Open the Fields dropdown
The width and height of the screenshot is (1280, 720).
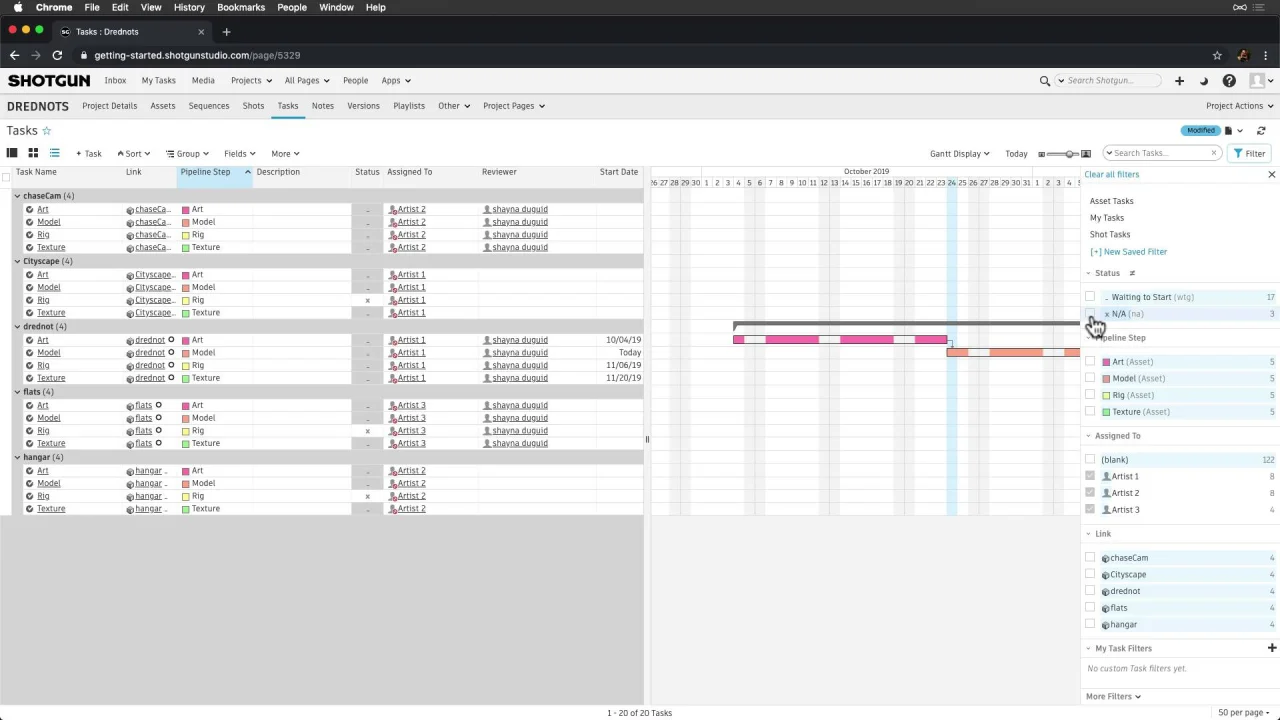coord(239,154)
